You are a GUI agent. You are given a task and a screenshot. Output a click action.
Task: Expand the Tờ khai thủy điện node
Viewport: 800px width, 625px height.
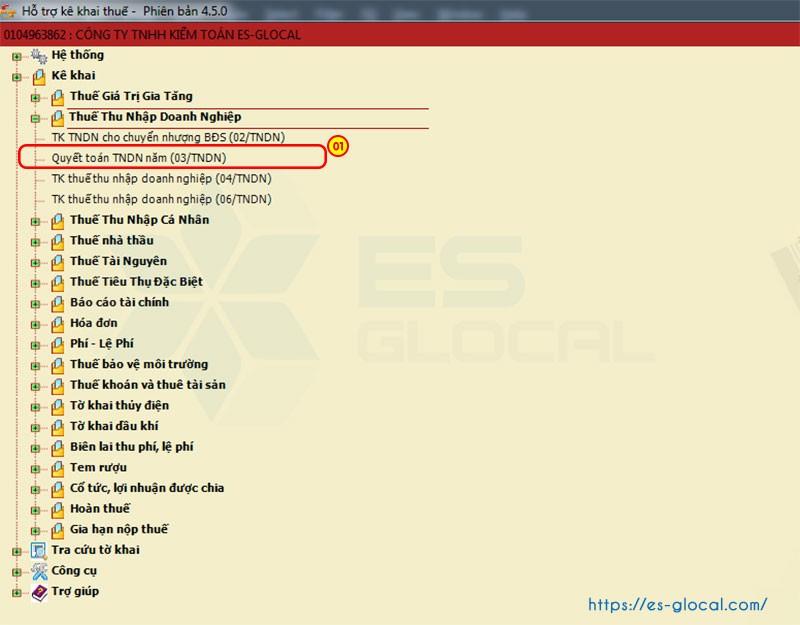point(35,407)
